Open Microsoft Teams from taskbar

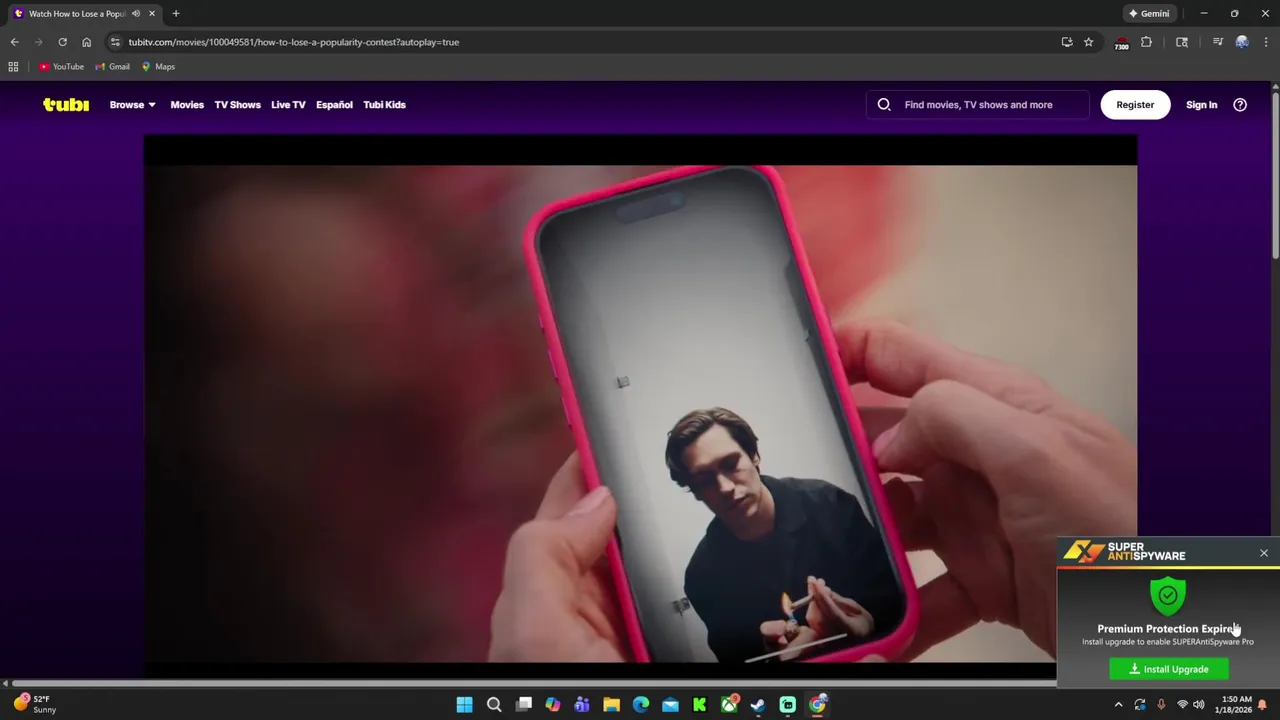click(x=582, y=705)
